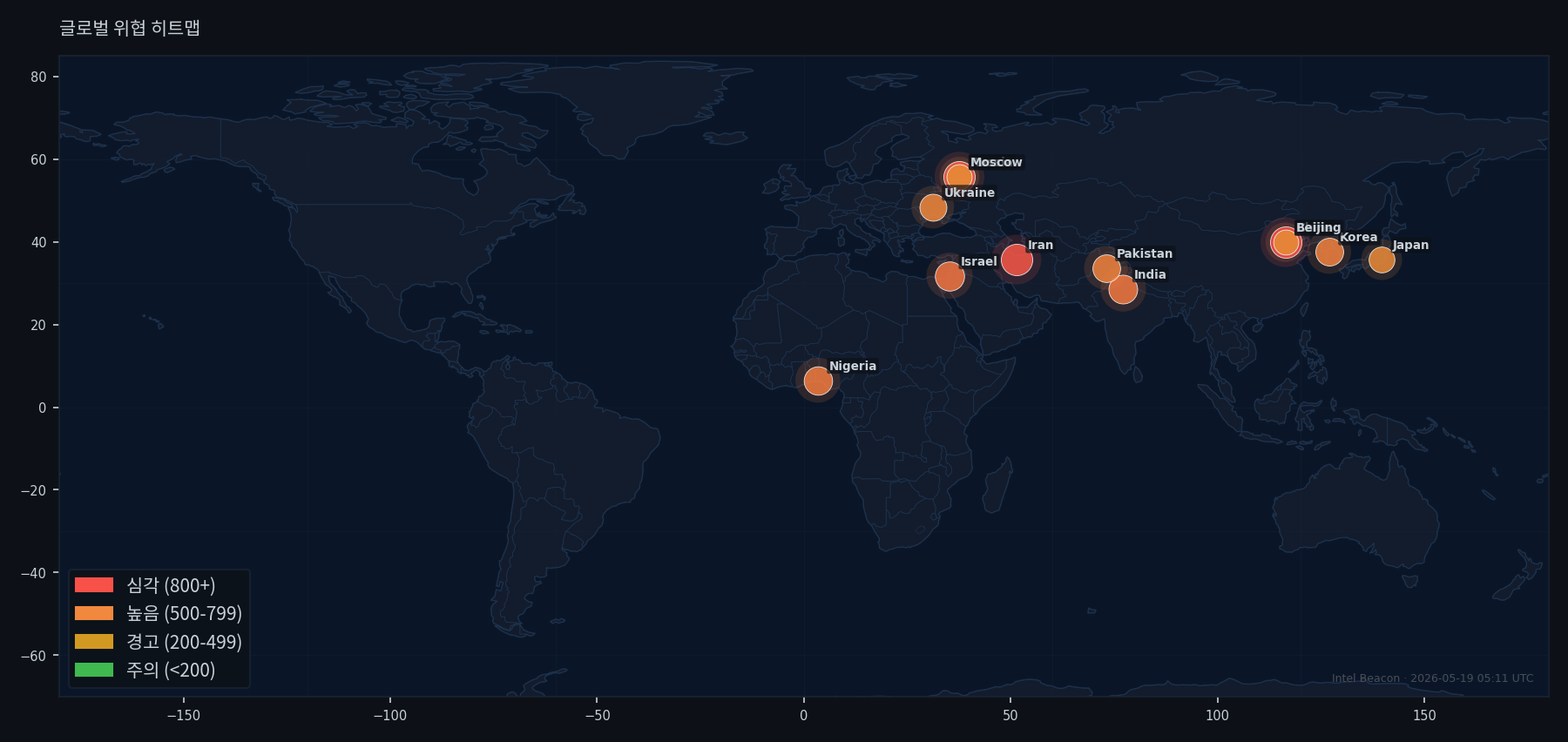The width and height of the screenshot is (1568, 742).
Task: Click the green 주의 (<200) legend swatch
Action: click(x=94, y=670)
